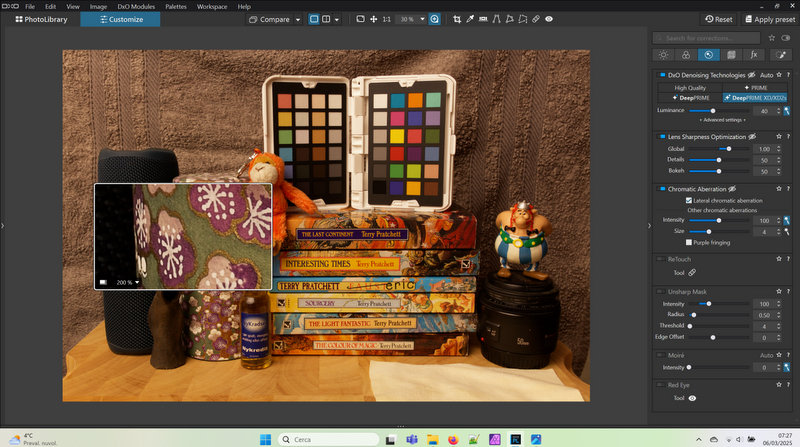Image resolution: width=800 pixels, height=447 pixels.
Task: Open the File menu
Action: click(x=30, y=7)
